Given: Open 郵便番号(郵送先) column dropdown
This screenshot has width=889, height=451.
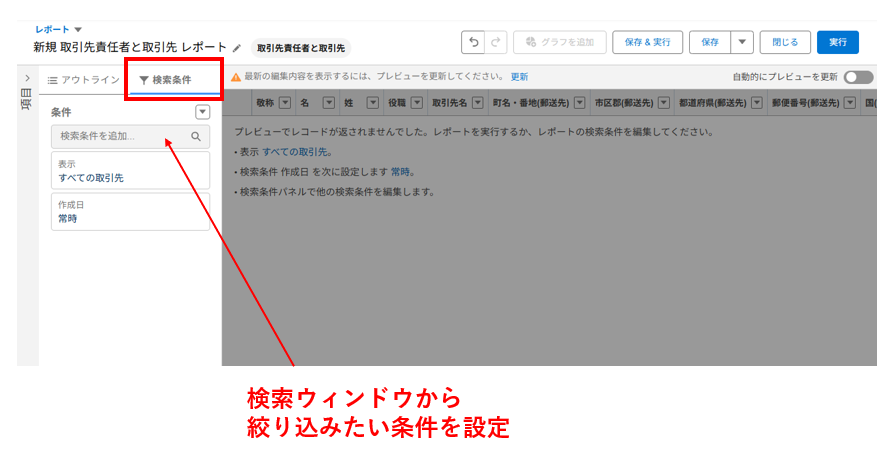Looking at the screenshot, I should [x=849, y=103].
